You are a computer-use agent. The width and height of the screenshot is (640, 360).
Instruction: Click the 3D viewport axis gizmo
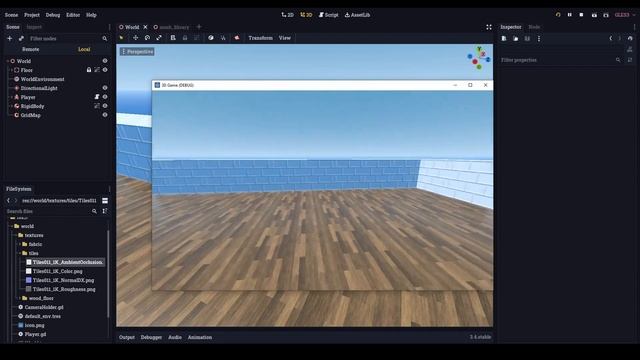(x=479, y=58)
